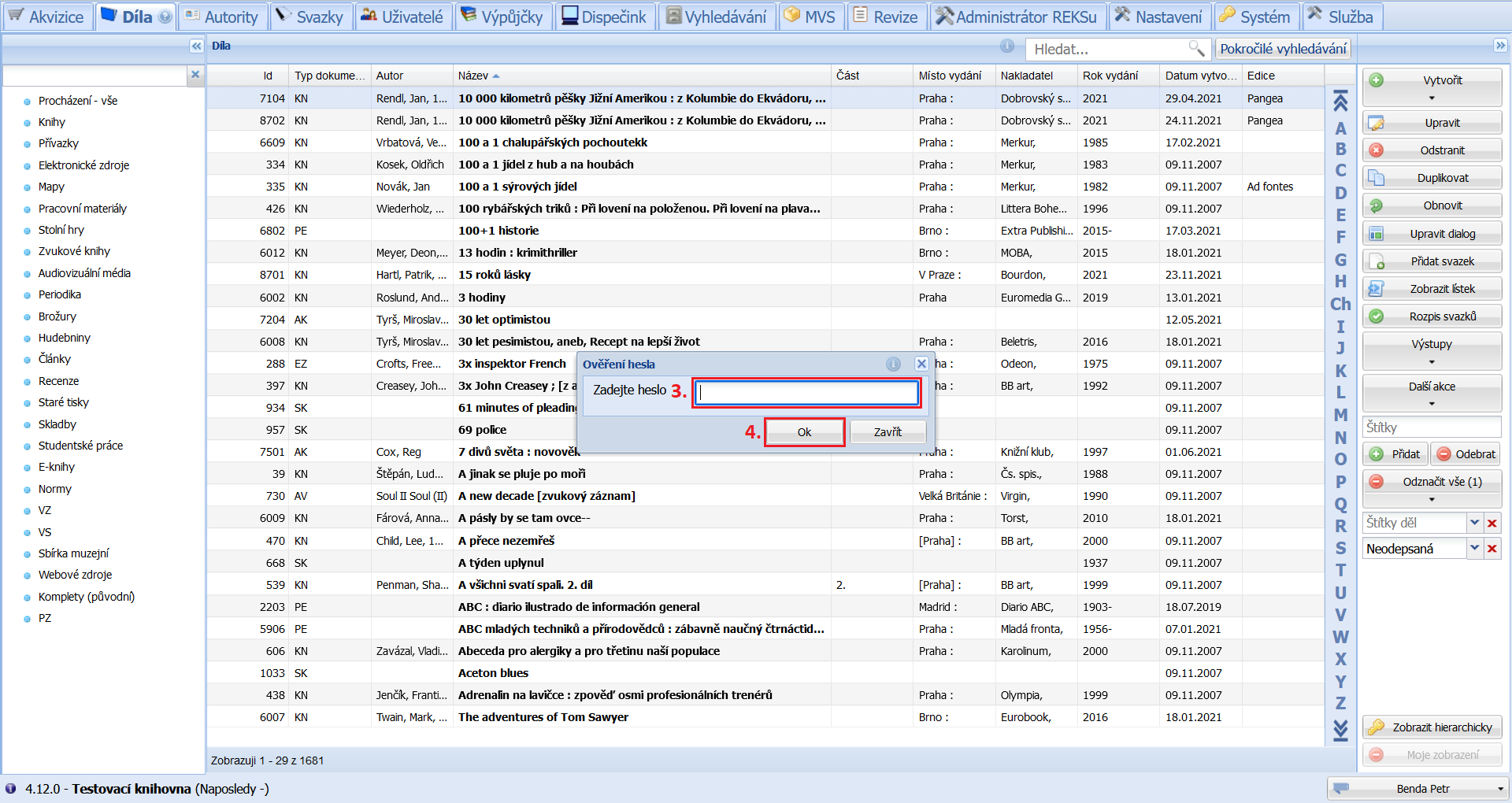This screenshot has height=803, width=1512.
Task: Open the Svazky tab
Action: (310, 17)
